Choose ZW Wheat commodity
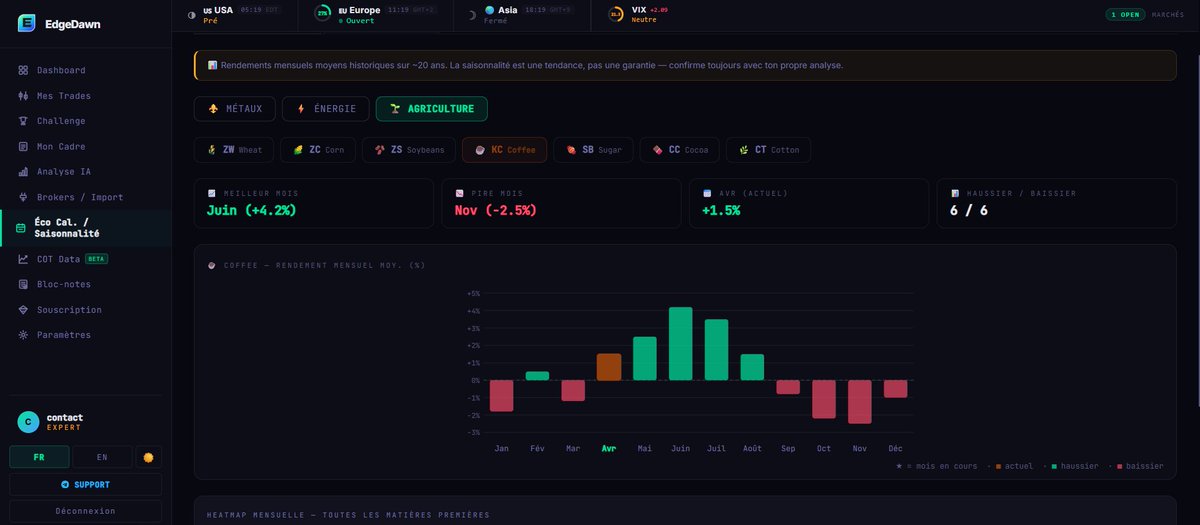Screen dimensions: 1200x525 [234, 150]
